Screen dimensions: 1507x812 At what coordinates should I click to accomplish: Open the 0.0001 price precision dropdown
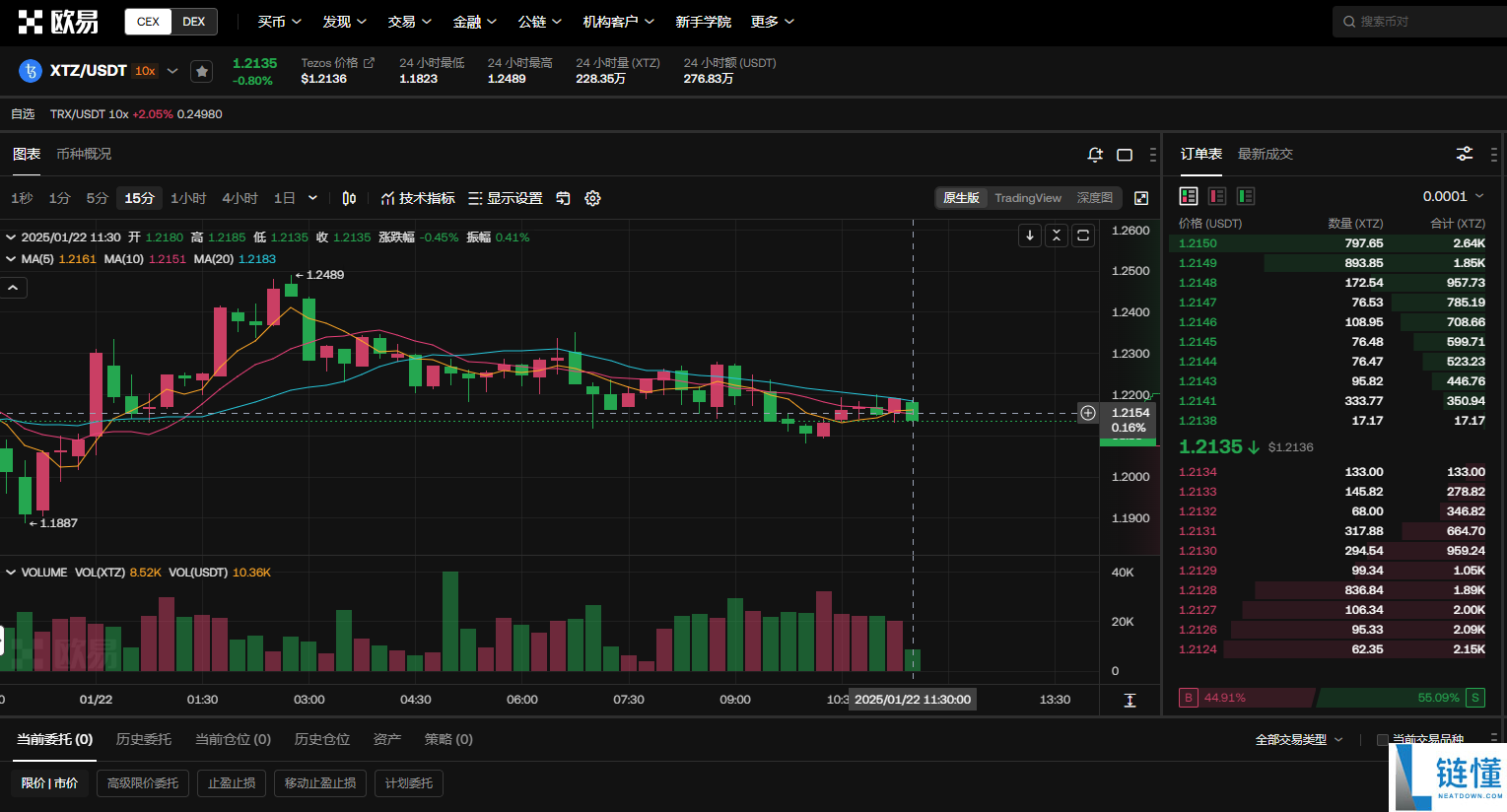tap(1453, 196)
